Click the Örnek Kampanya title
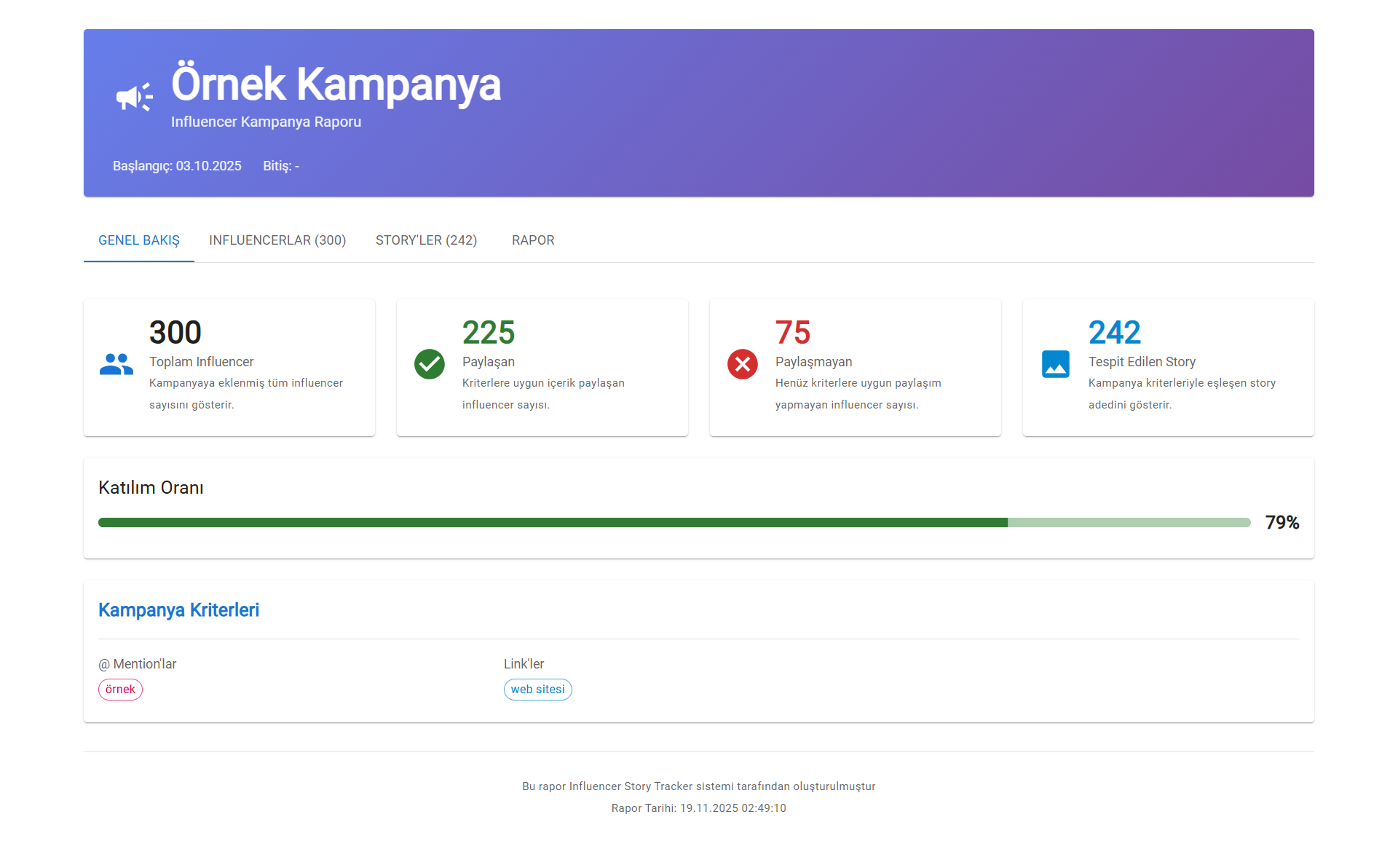The image size is (1398, 868). (336, 84)
